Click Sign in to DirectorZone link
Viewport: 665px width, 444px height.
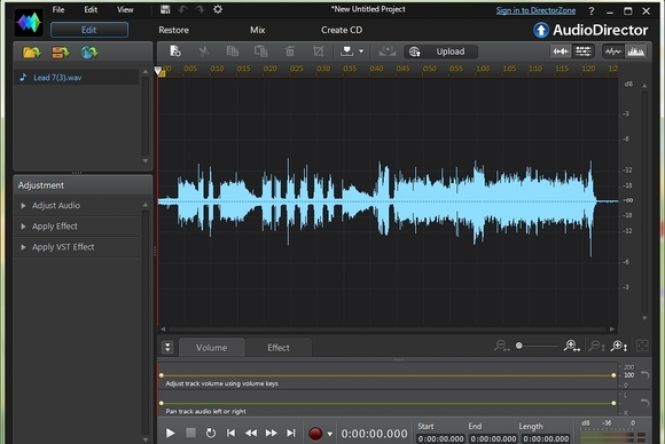536,11
